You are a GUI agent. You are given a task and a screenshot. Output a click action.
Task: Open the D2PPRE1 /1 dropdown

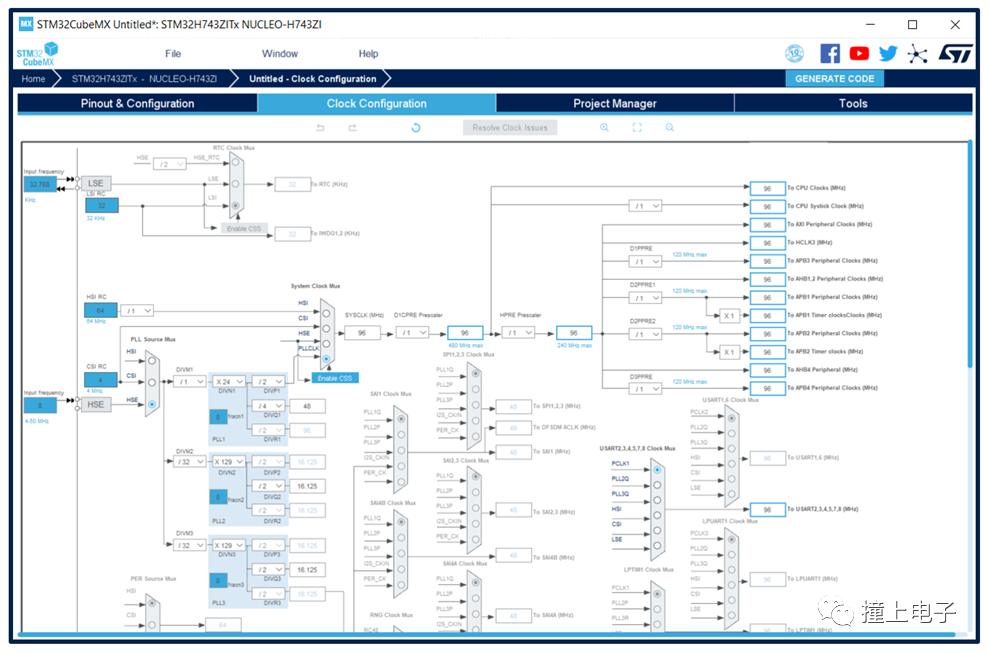pos(645,298)
